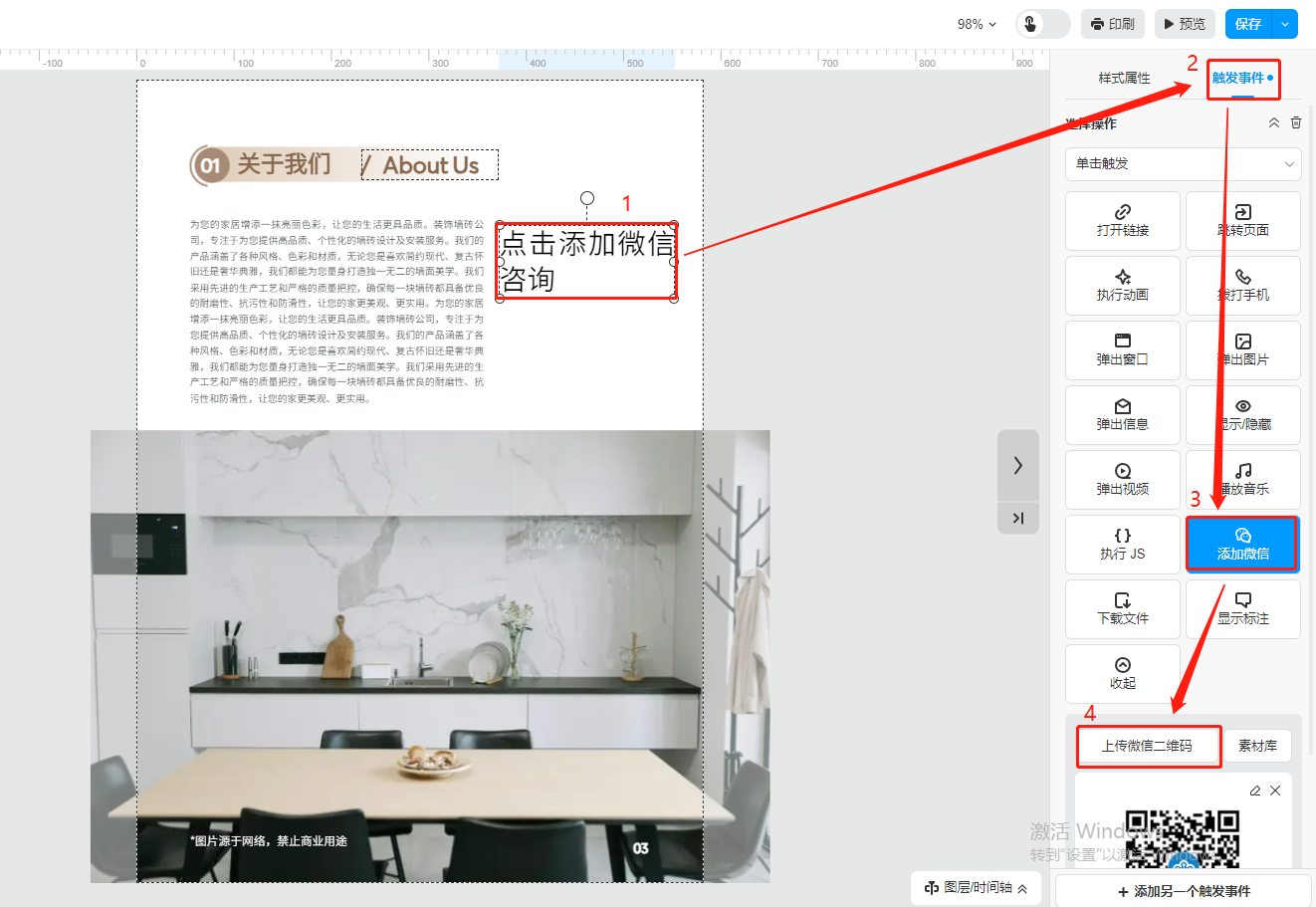Viewport: 1316px width, 907px height.
Task: Toggle the hand interaction mode switch
Action: coord(1041,24)
